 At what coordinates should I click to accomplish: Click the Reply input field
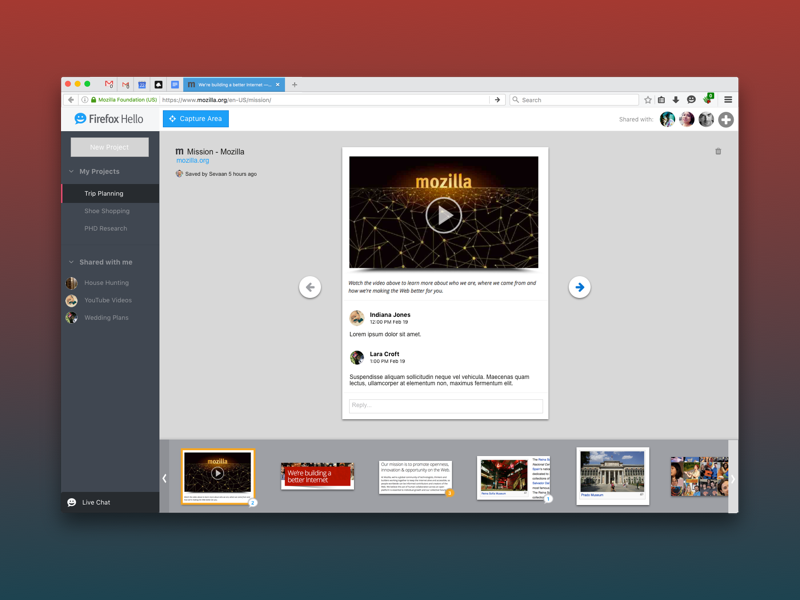pyautogui.click(x=446, y=406)
